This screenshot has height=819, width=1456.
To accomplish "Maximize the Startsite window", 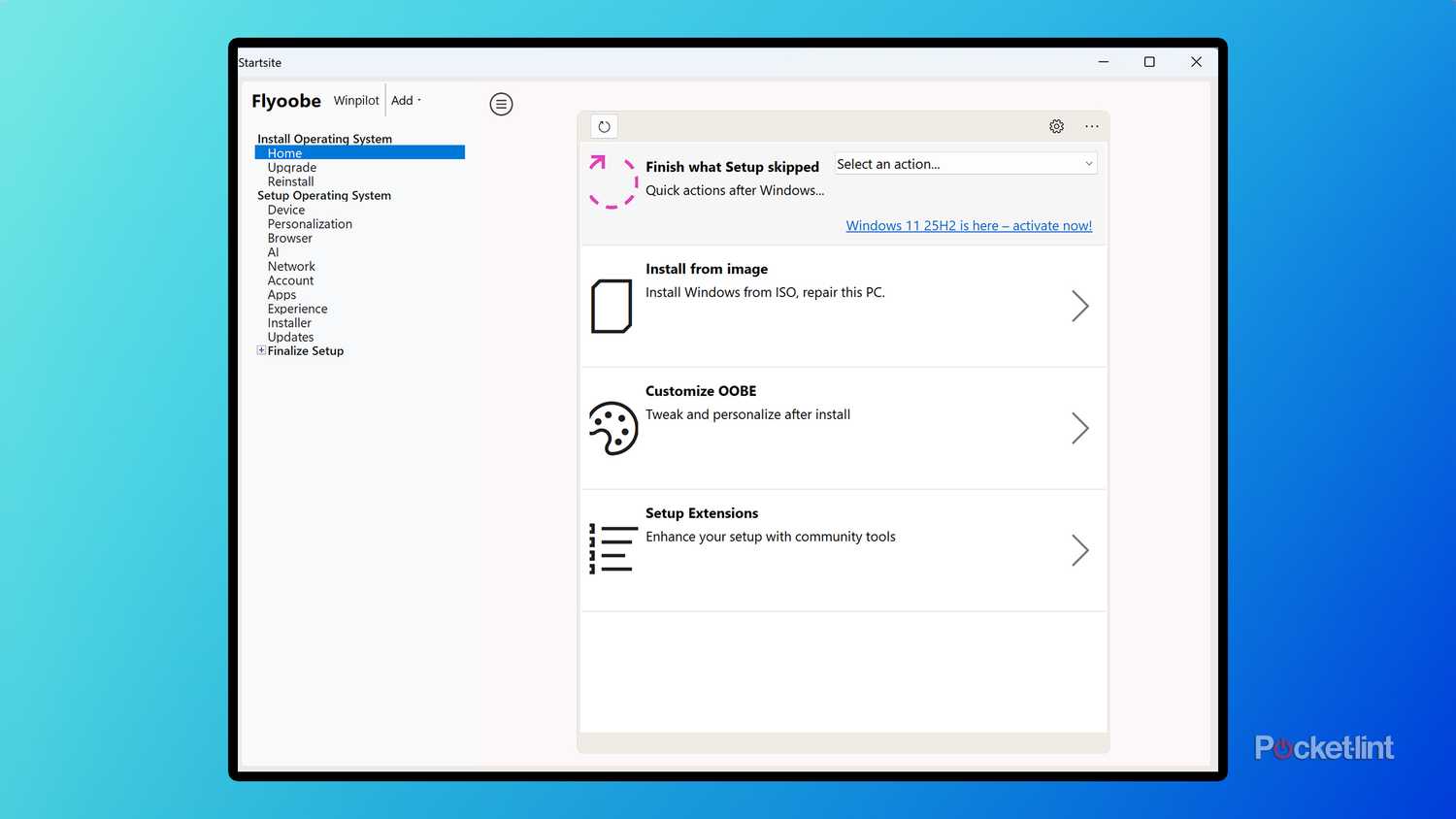I will click(1149, 62).
